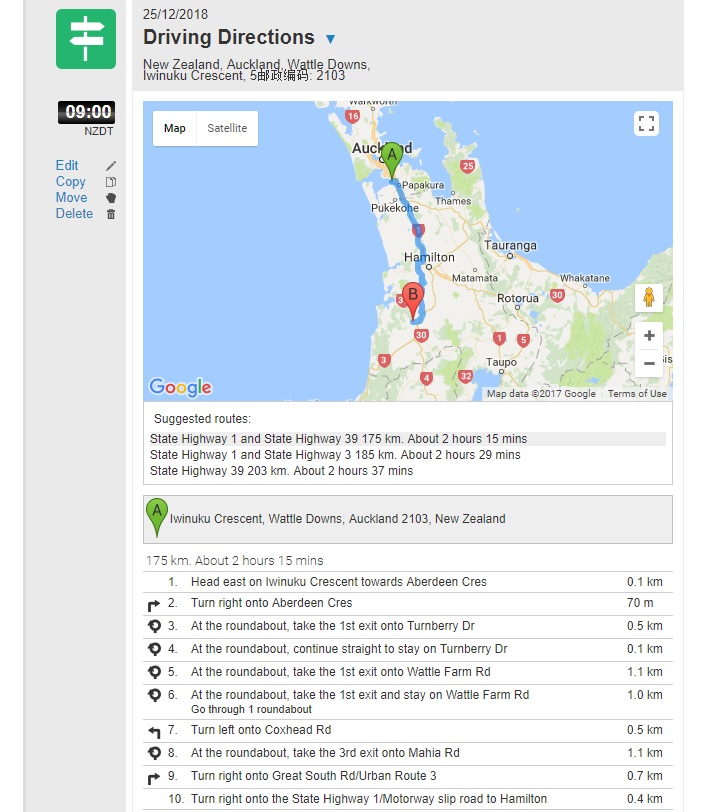Click the Delete link
Screen dimensions: 710x812
[74, 213]
